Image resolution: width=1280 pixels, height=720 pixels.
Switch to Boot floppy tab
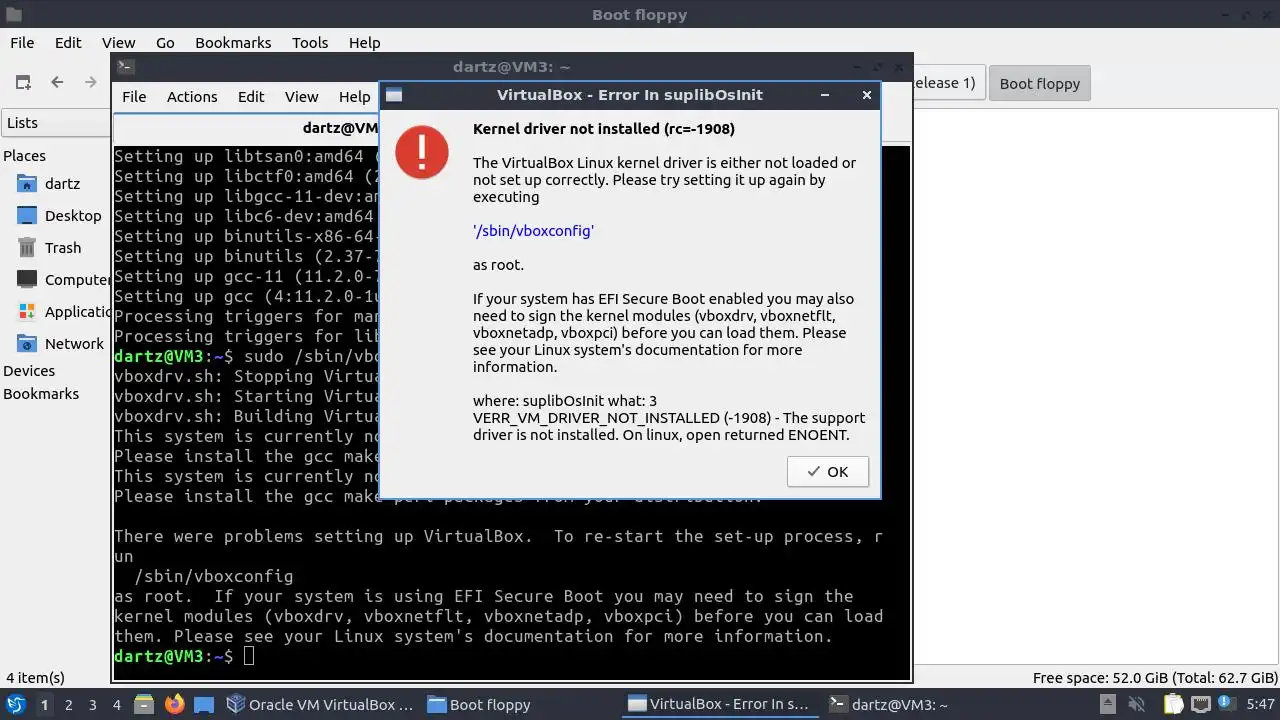pos(1039,84)
